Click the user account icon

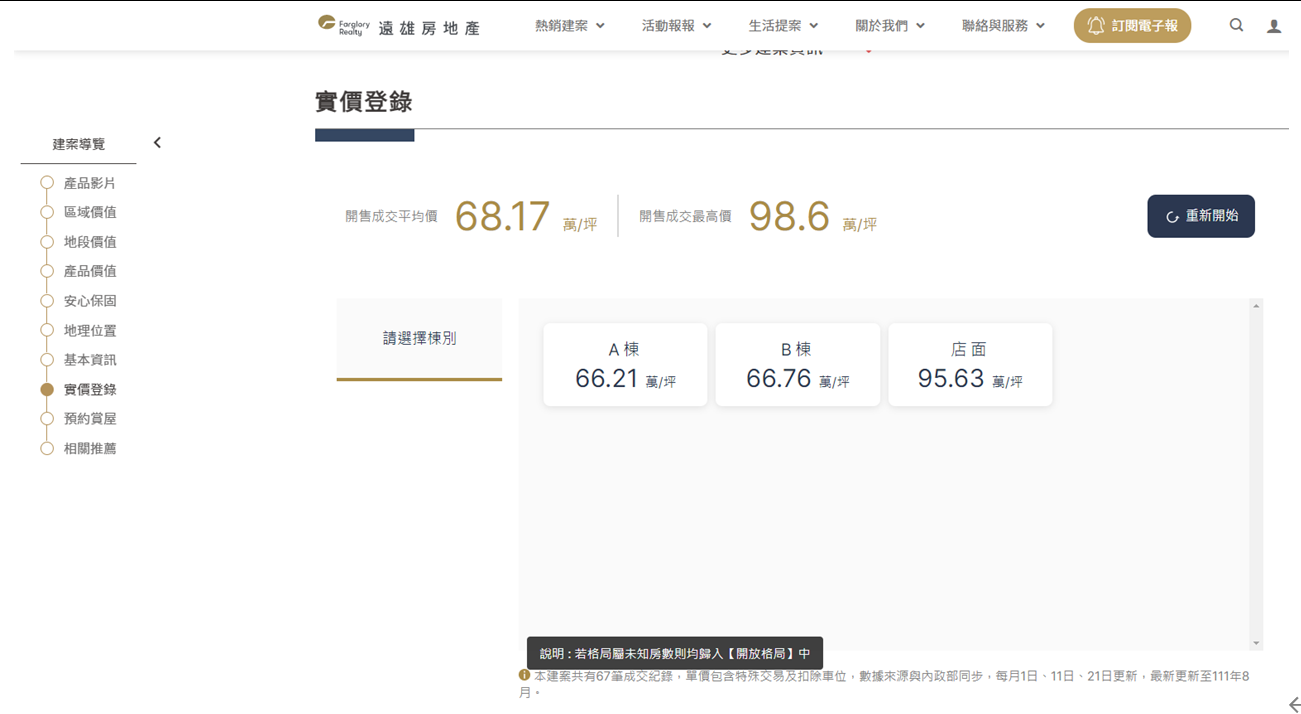(1273, 27)
